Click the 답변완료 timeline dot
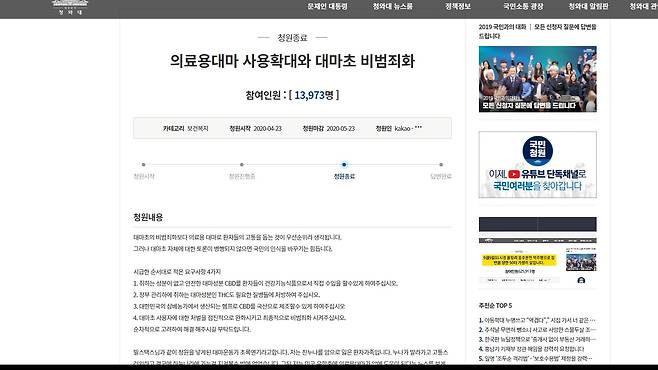Screen dimensions: 658x370 tap(441, 164)
